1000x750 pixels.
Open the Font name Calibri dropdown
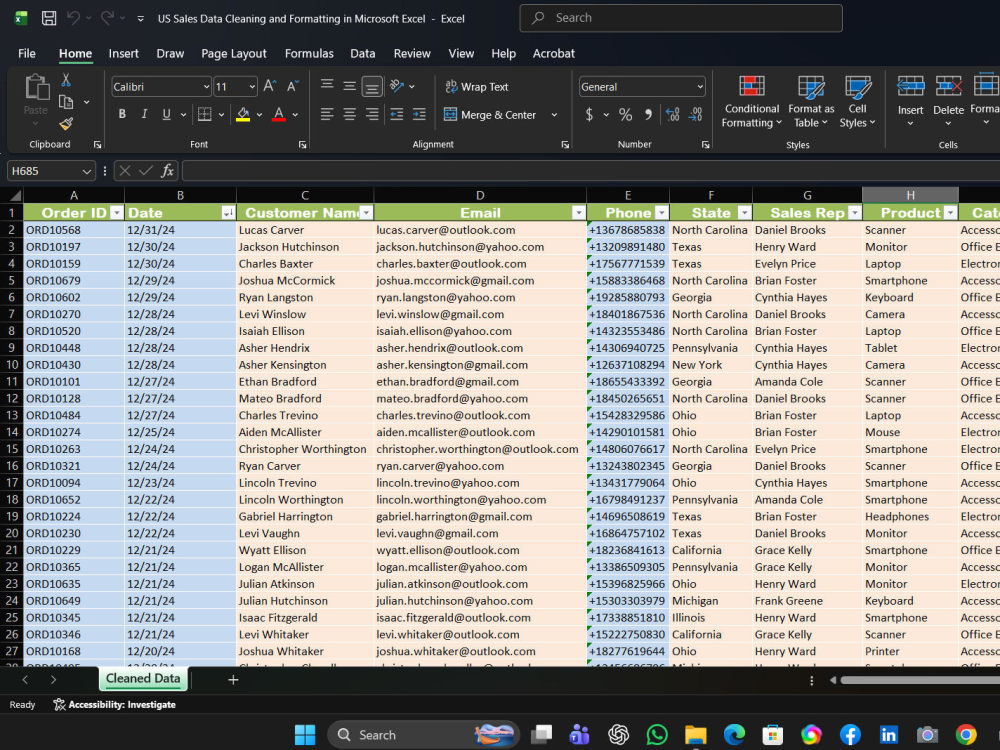click(x=207, y=86)
